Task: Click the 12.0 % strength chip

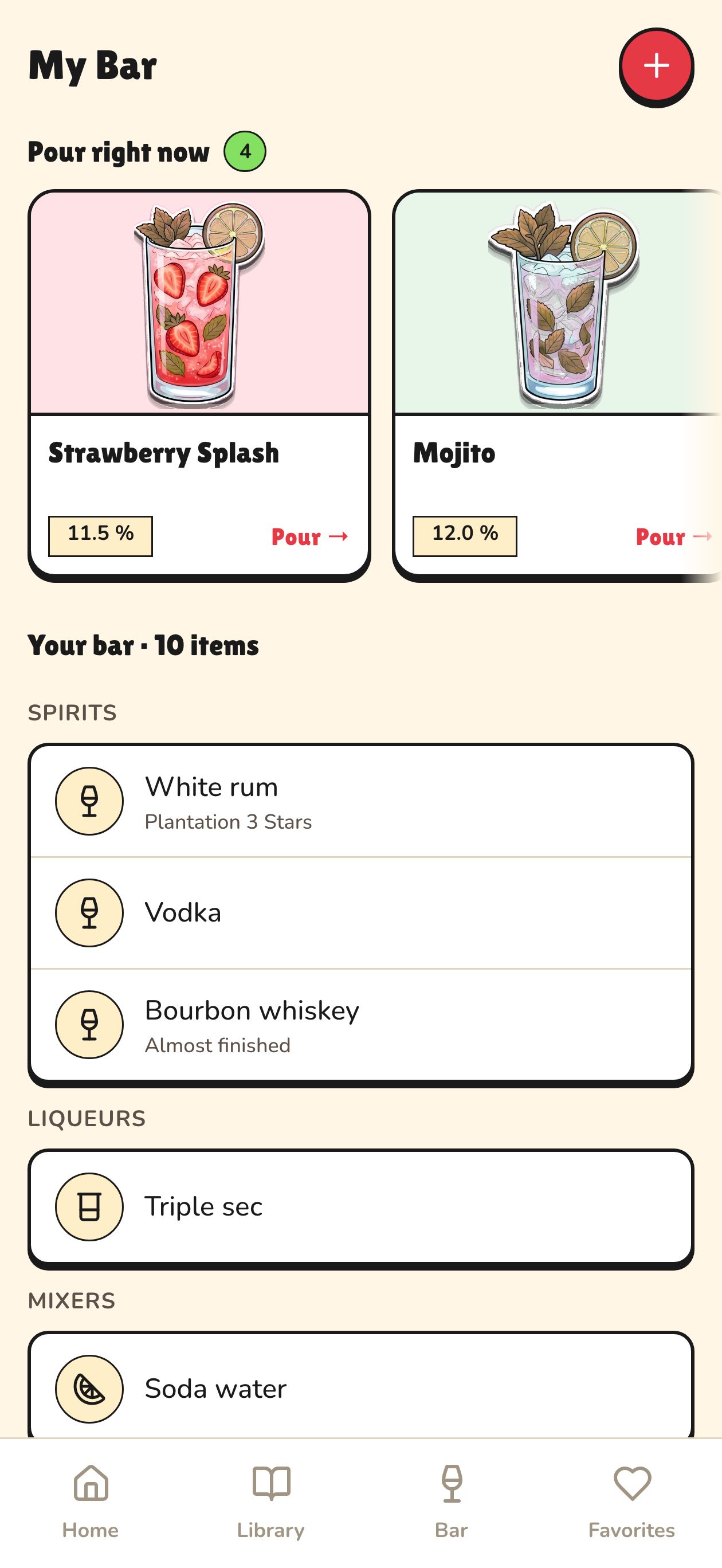Action: point(465,535)
